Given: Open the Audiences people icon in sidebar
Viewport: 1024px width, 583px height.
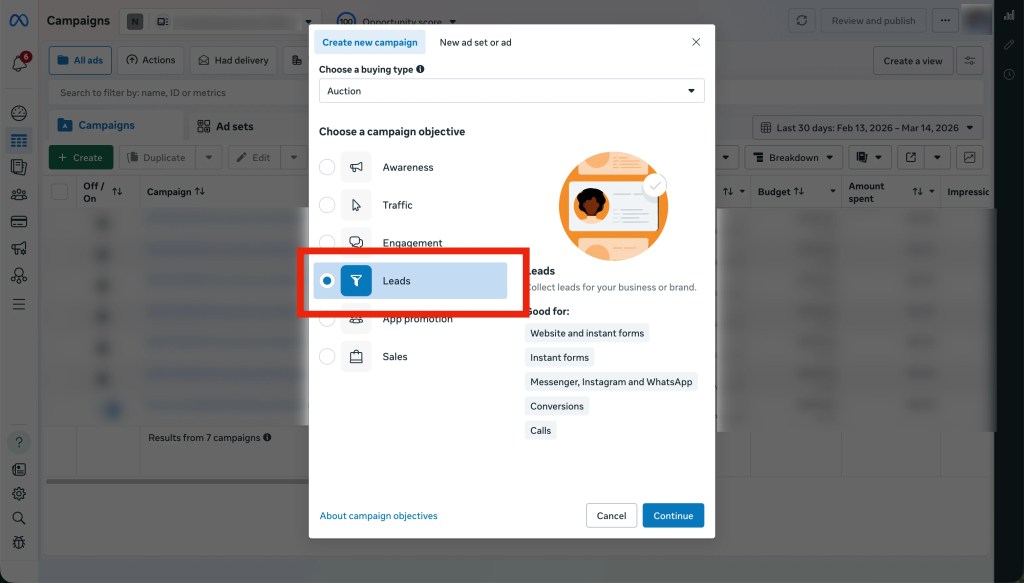Looking at the screenshot, I should point(19,195).
